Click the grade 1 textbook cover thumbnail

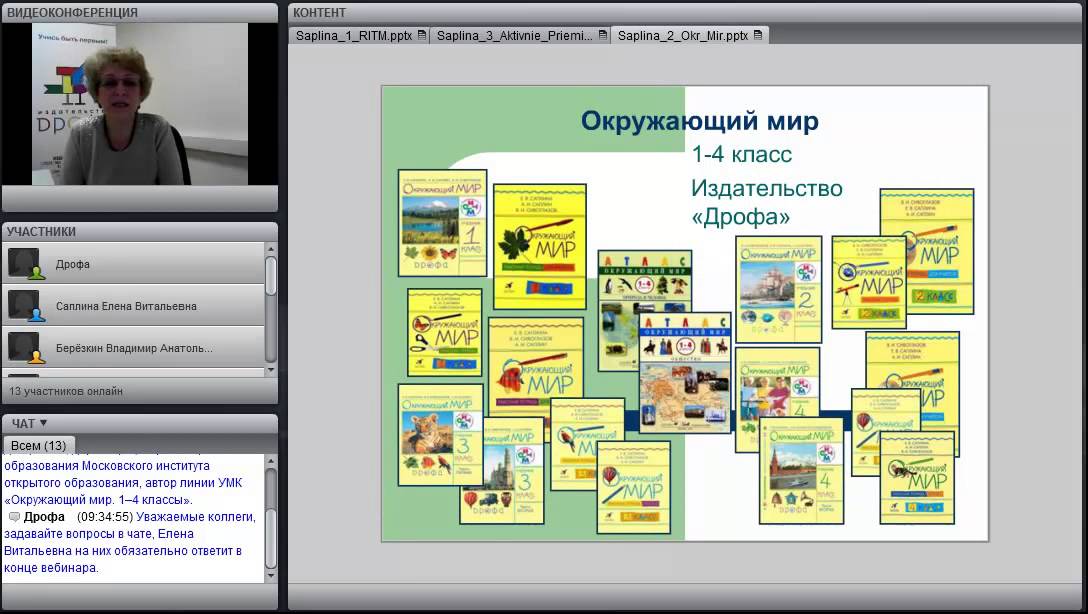tap(442, 223)
